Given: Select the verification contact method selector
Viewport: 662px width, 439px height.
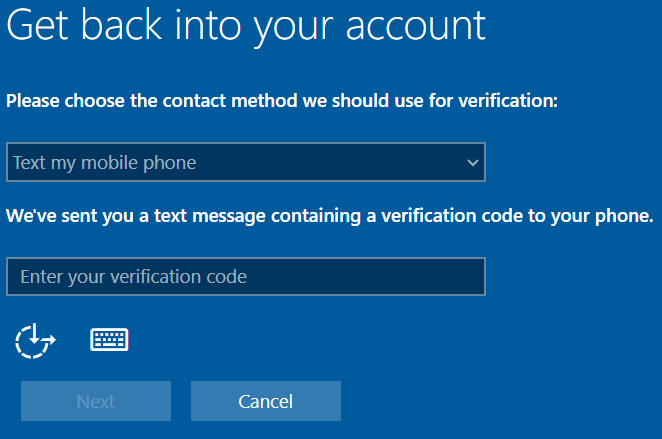Looking at the screenshot, I should pos(246,162).
